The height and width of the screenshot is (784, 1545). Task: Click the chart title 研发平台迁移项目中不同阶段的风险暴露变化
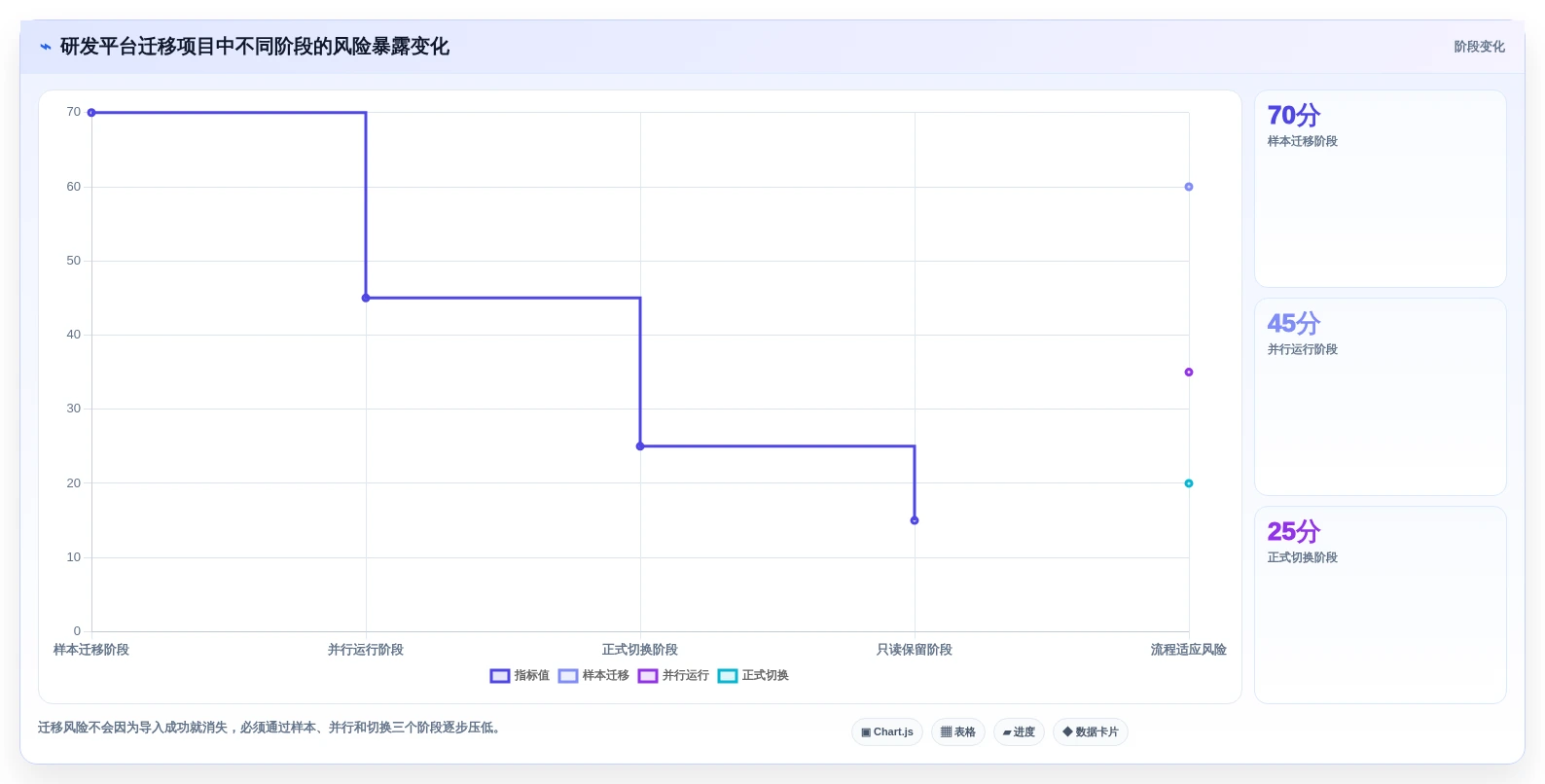pyautogui.click(x=255, y=47)
